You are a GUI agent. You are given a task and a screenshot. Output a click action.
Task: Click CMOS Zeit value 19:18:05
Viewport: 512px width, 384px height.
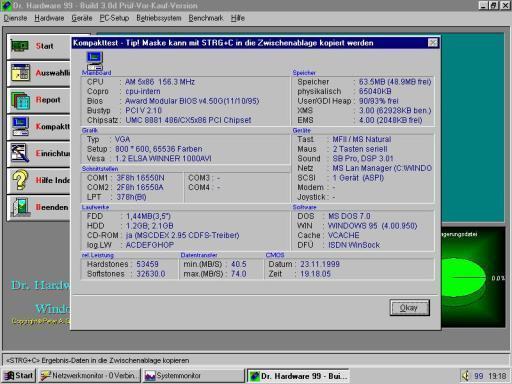315,274
